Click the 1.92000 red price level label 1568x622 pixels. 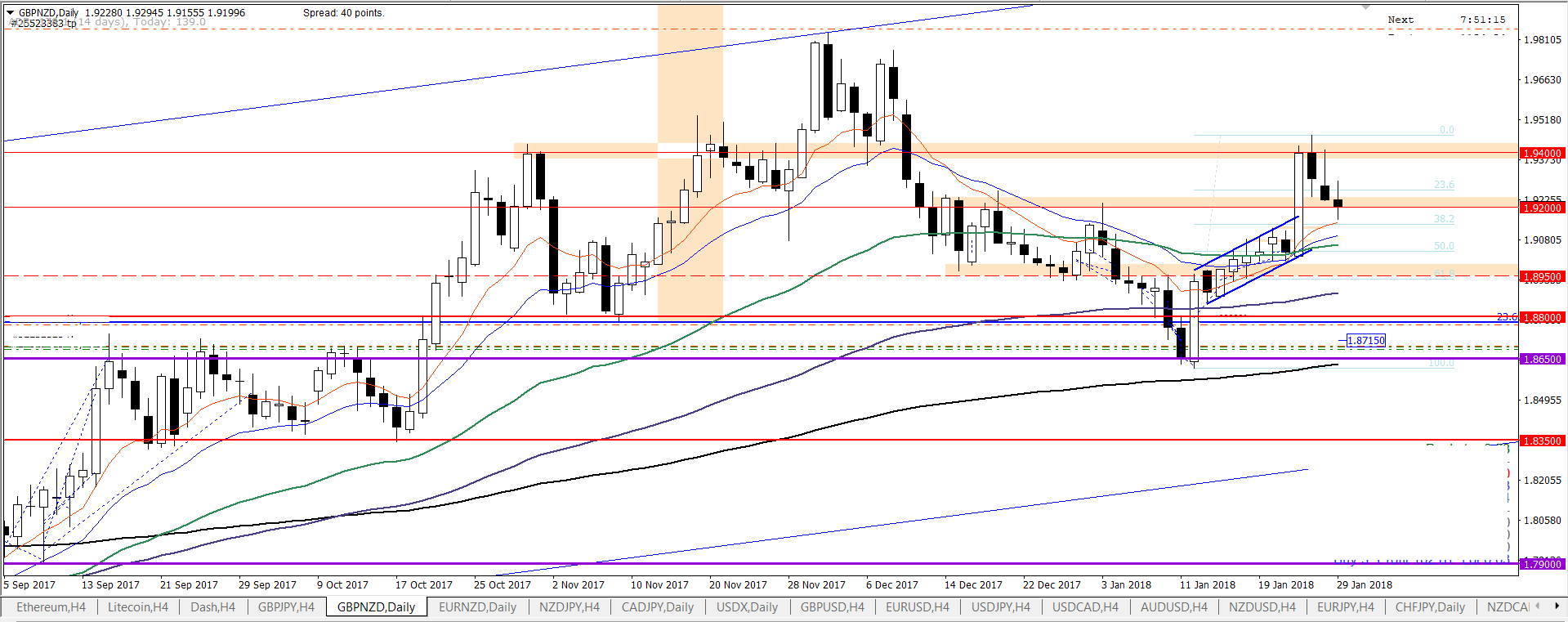pos(1542,208)
